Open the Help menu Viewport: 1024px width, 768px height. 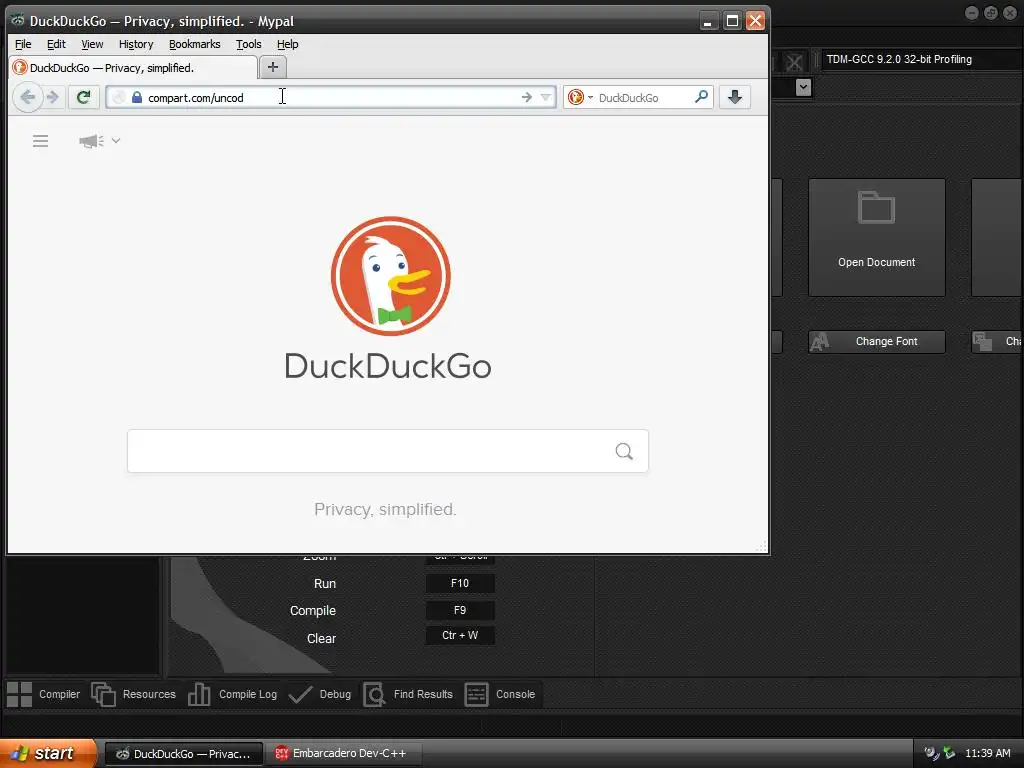[287, 44]
